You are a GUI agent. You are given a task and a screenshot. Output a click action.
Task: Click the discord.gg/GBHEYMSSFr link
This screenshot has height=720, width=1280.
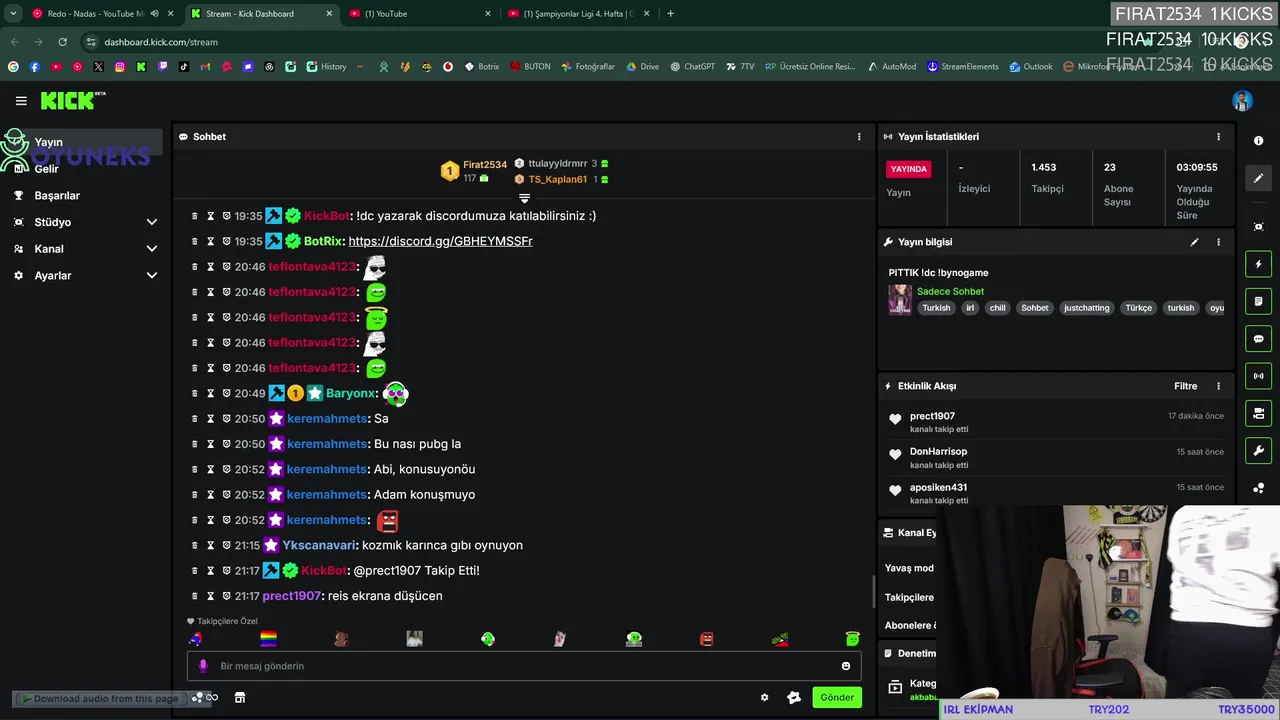coord(440,241)
